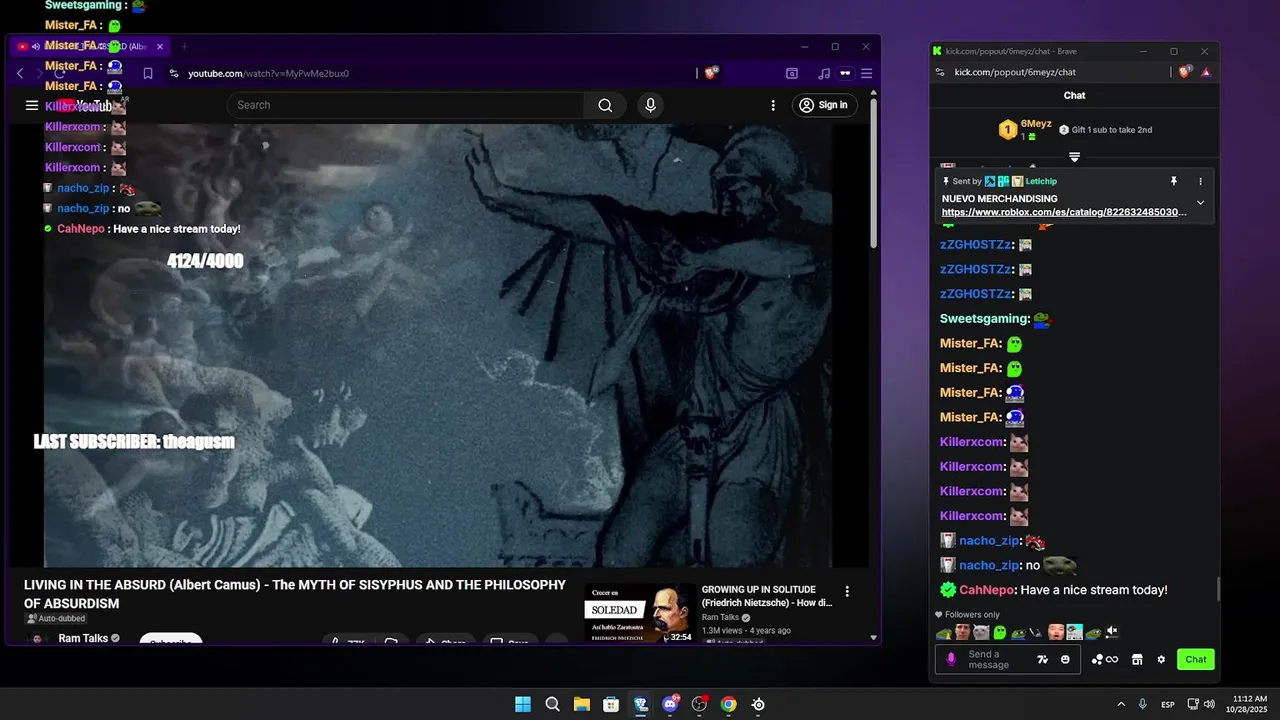The image size is (1280, 720).
Task: Click nacho_zip's 'no' message username
Action: pyautogui.click(x=989, y=566)
